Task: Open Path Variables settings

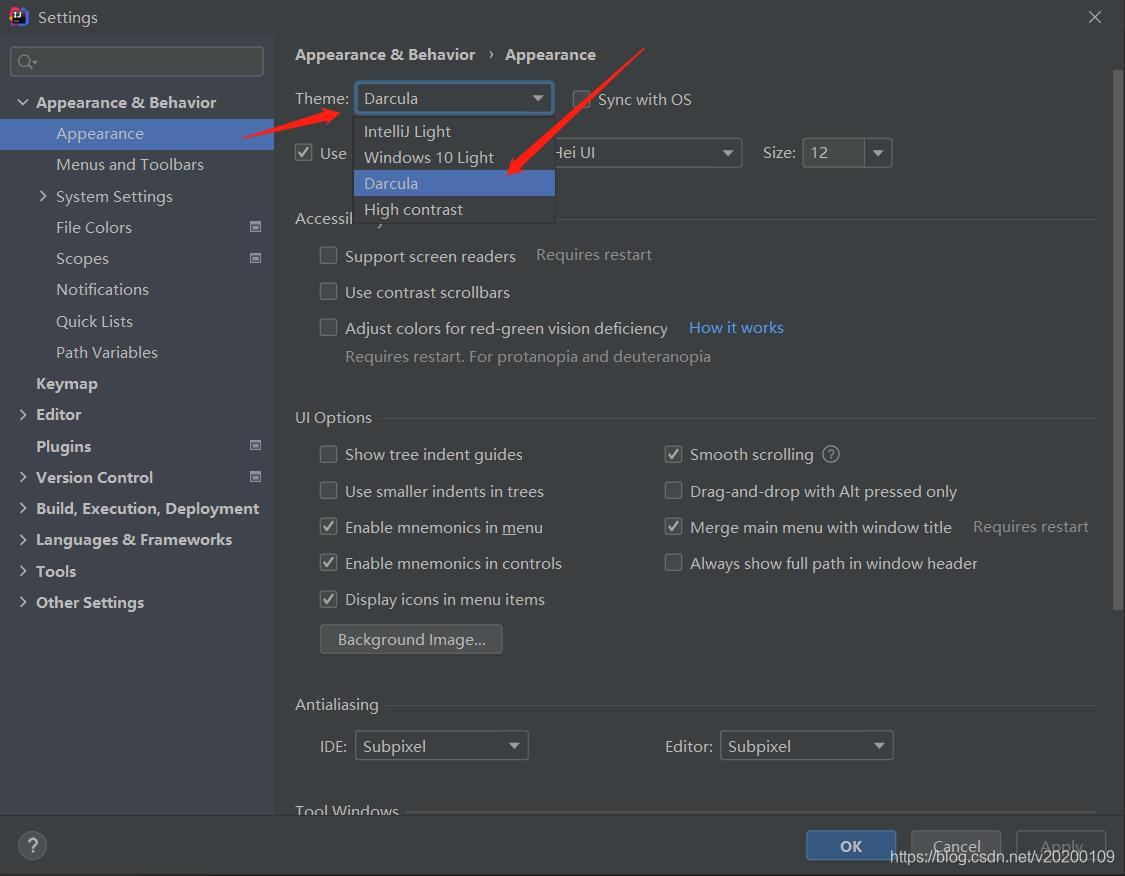Action: click(x=107, y=352)
